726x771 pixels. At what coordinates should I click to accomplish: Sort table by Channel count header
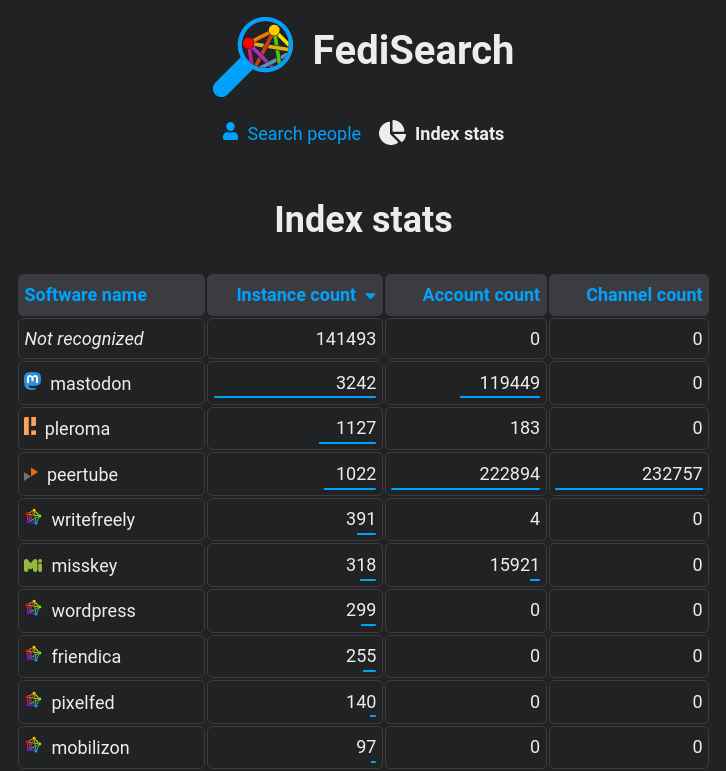[643, 295]
